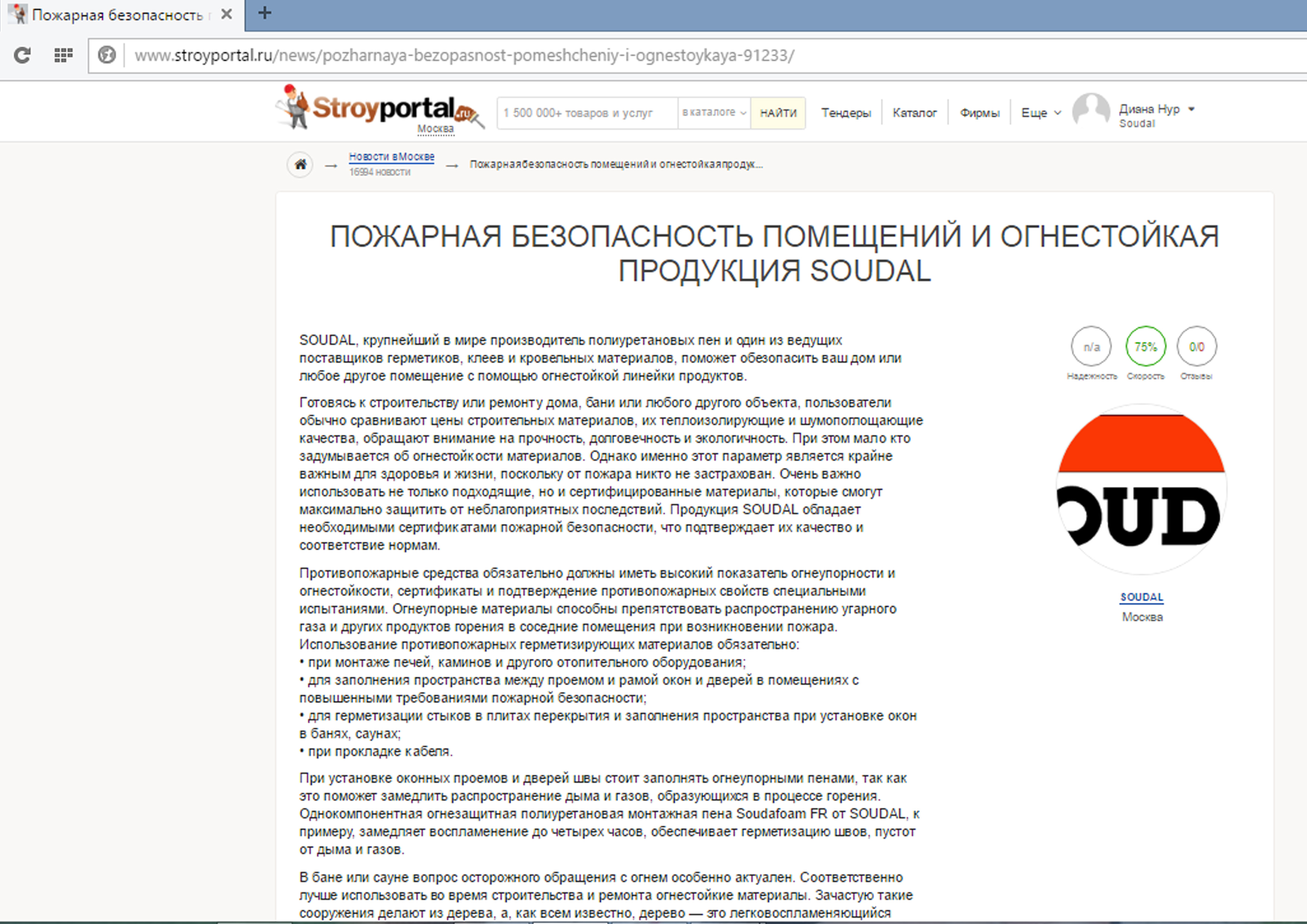This screenshot has height=924, width=1307.
Task: Focus the search field for товаров и услуг
Action: click(588, 113)
